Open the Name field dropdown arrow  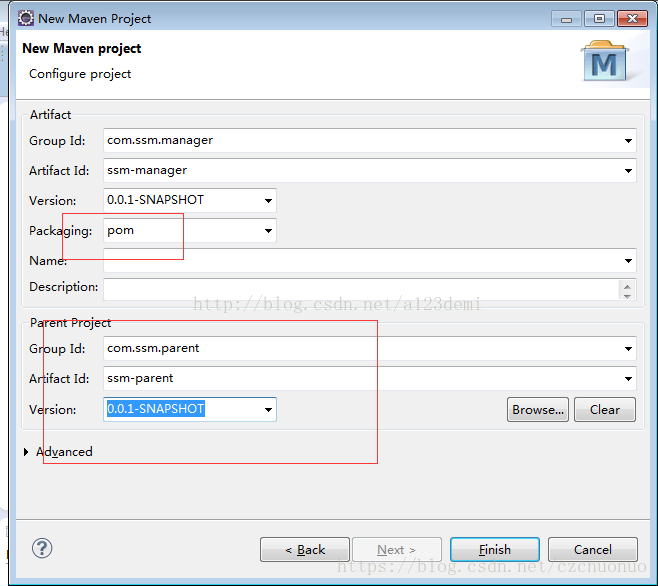click(x=628, y=261)
